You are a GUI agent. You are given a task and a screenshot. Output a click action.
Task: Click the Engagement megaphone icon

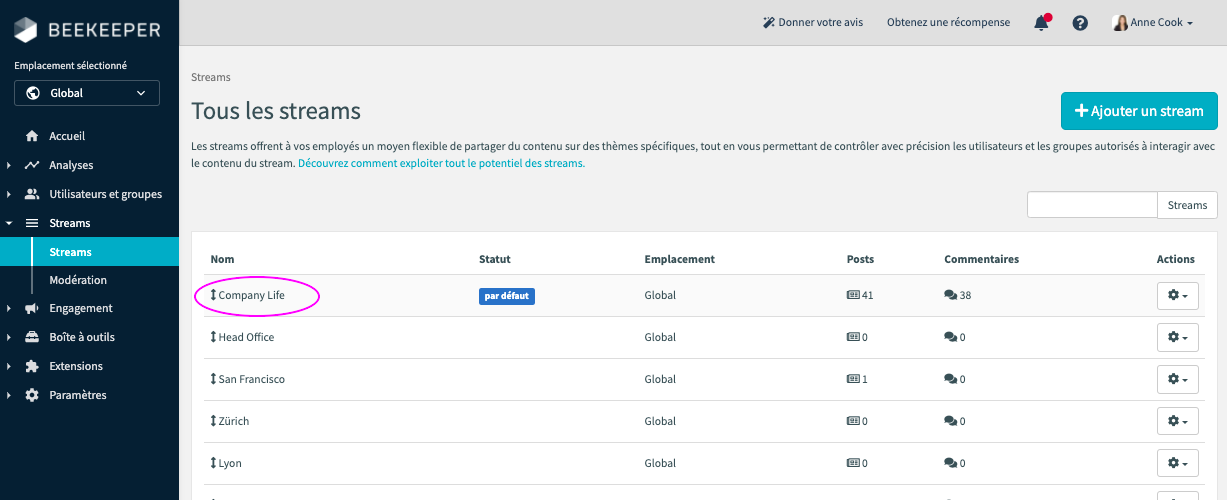tap(32, 308)
